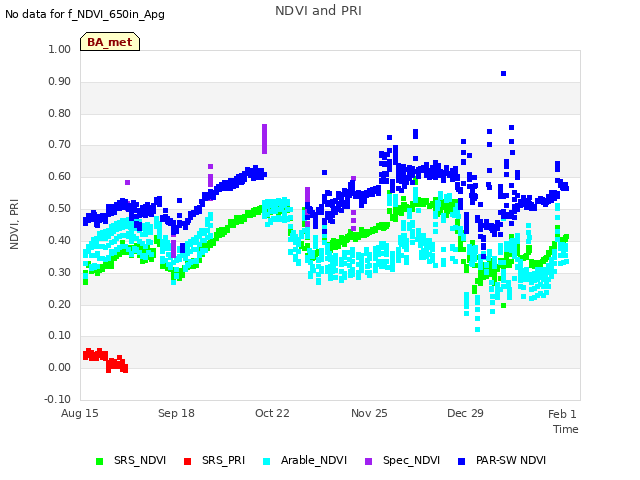The height and width of the screenshot is (480, 640).
Task: Click the blue PAR-SW NDVI legend swatch
Action: coord(462,461)
